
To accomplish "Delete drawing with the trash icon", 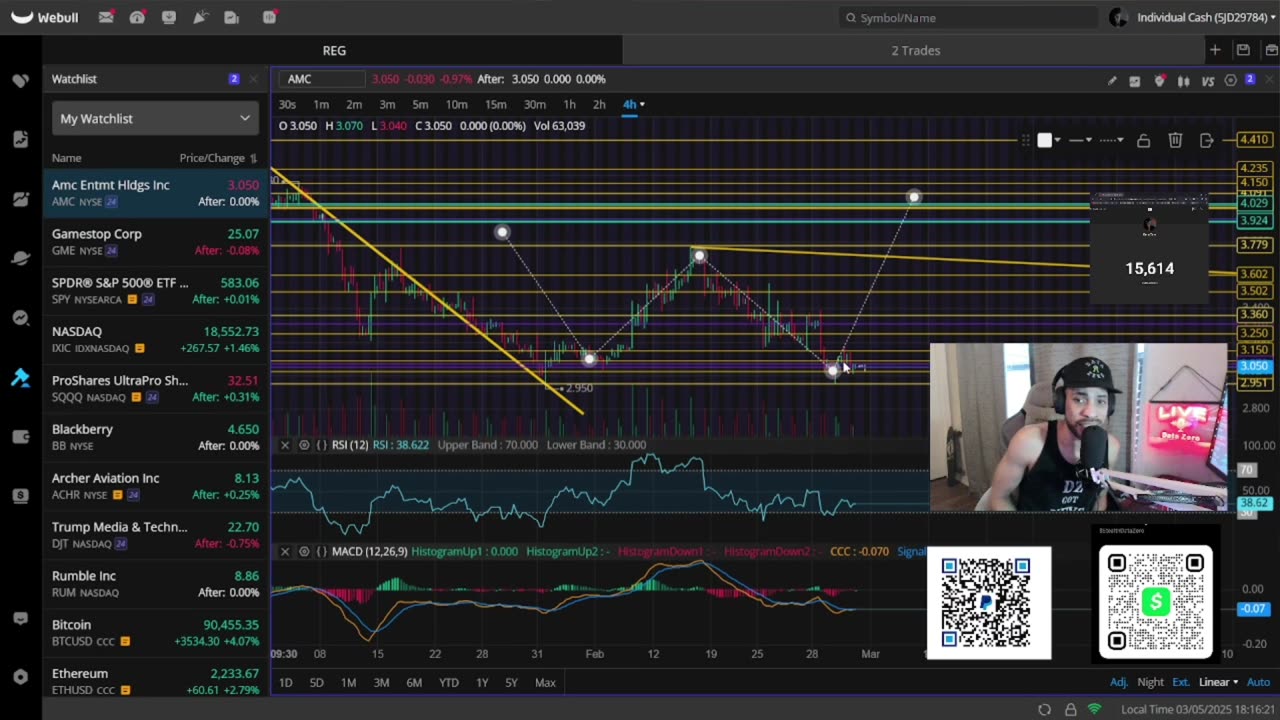I will pyautogui.click(x=1175, y=141).
